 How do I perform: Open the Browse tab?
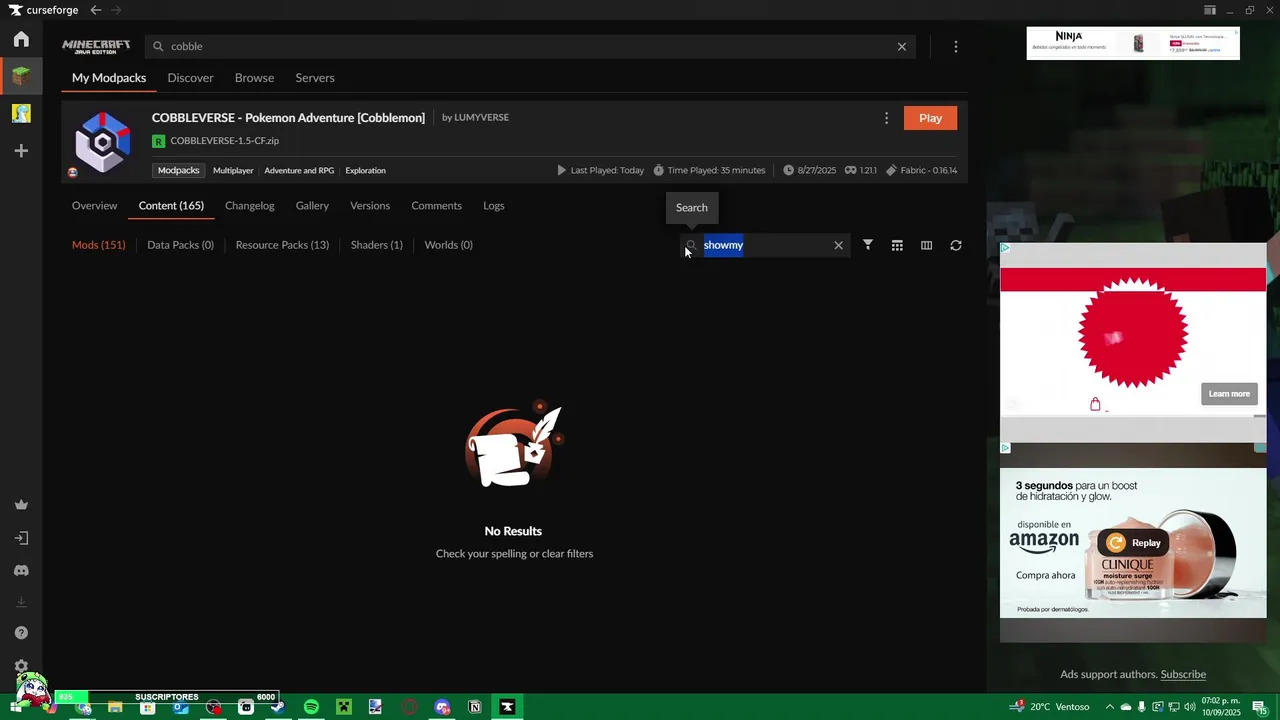(x=254, y=78)
